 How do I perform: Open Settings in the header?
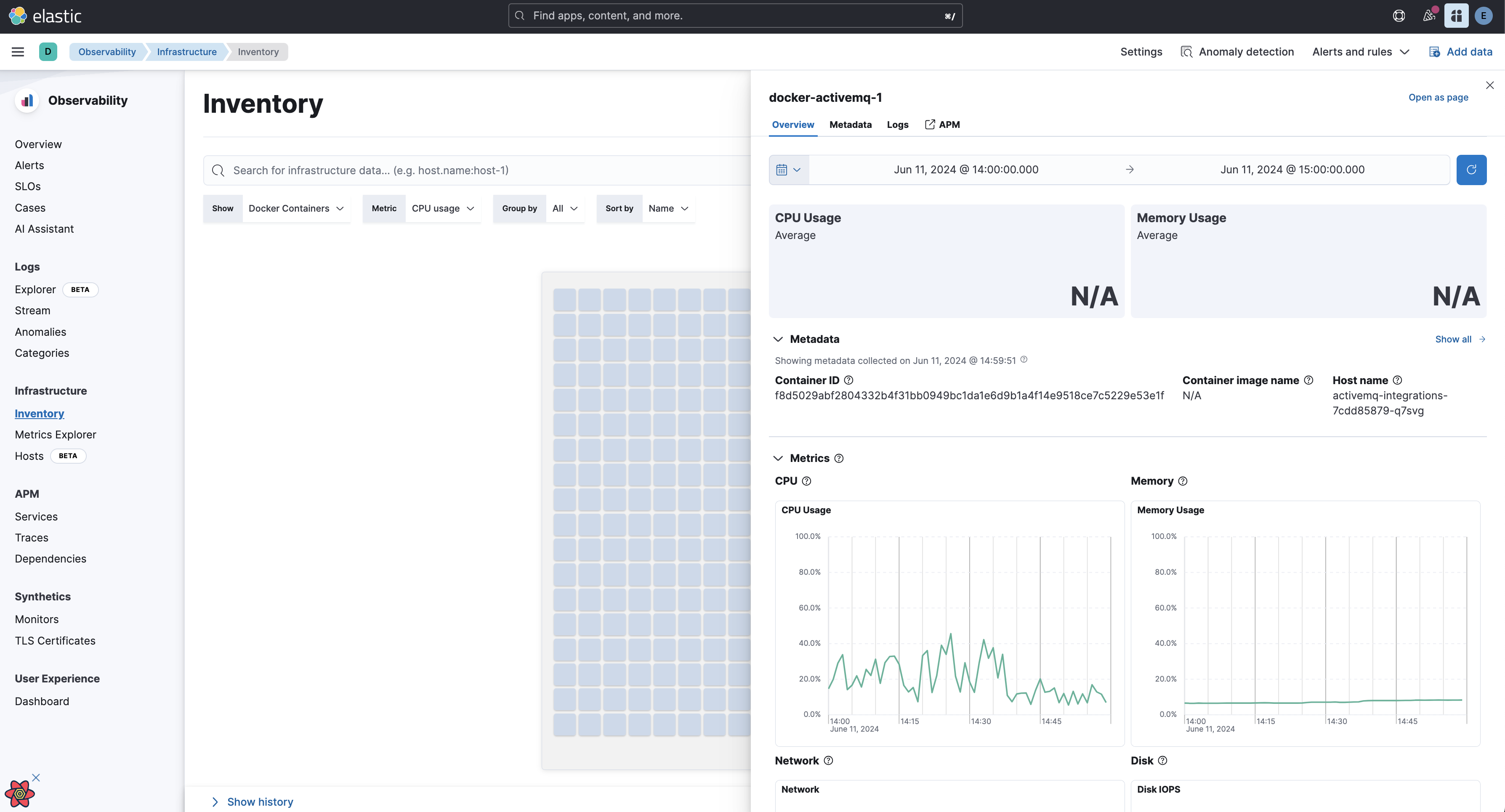point(1141,52)
